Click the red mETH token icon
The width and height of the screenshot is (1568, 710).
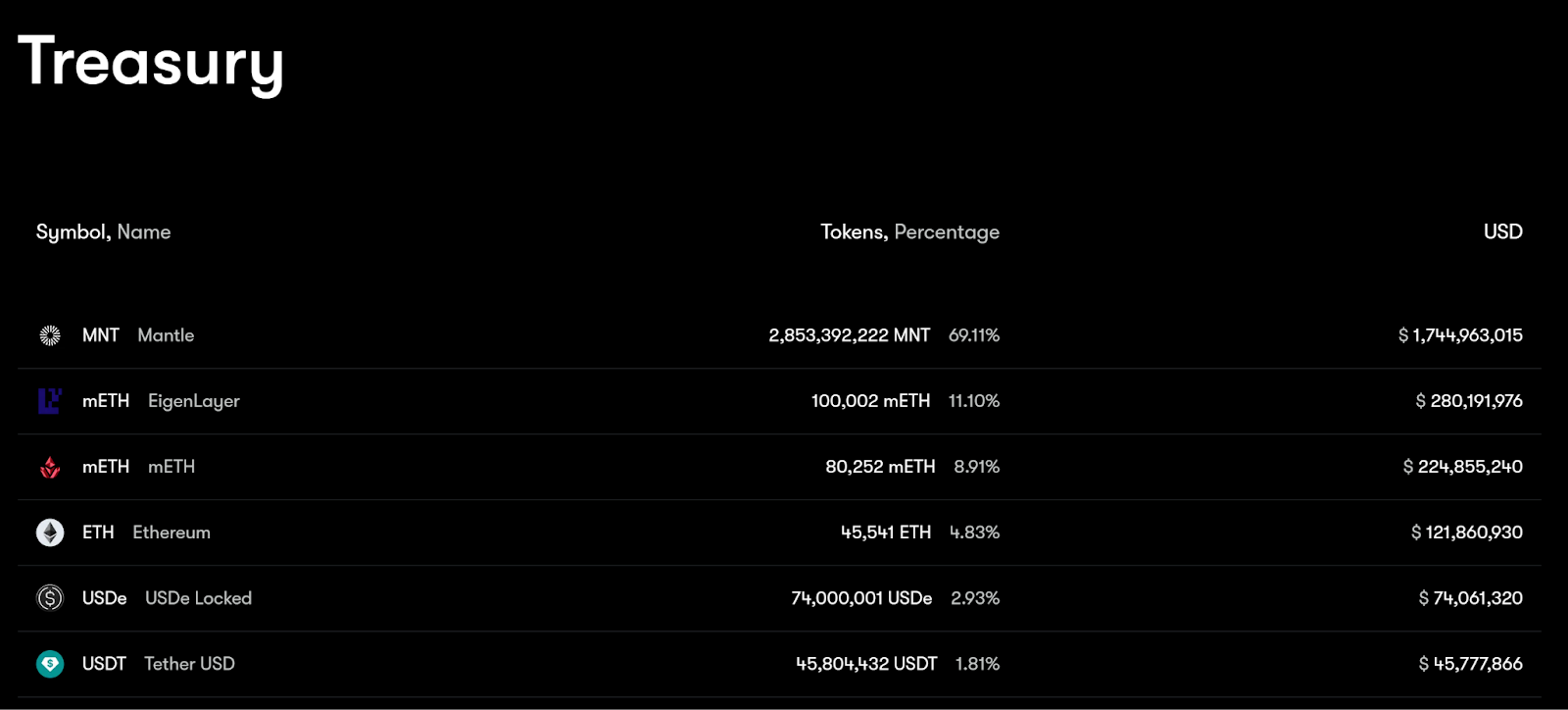tap(50, 467)
